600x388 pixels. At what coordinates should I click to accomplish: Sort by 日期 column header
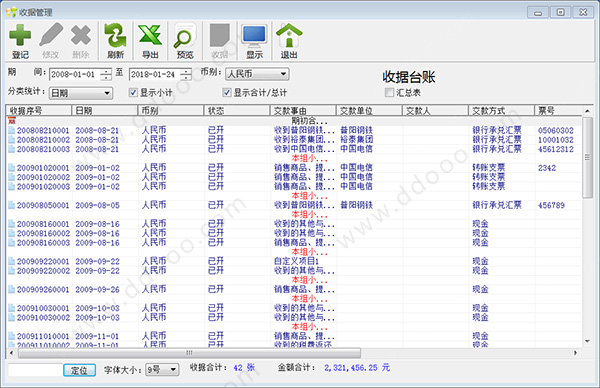(x=104, y=111)
